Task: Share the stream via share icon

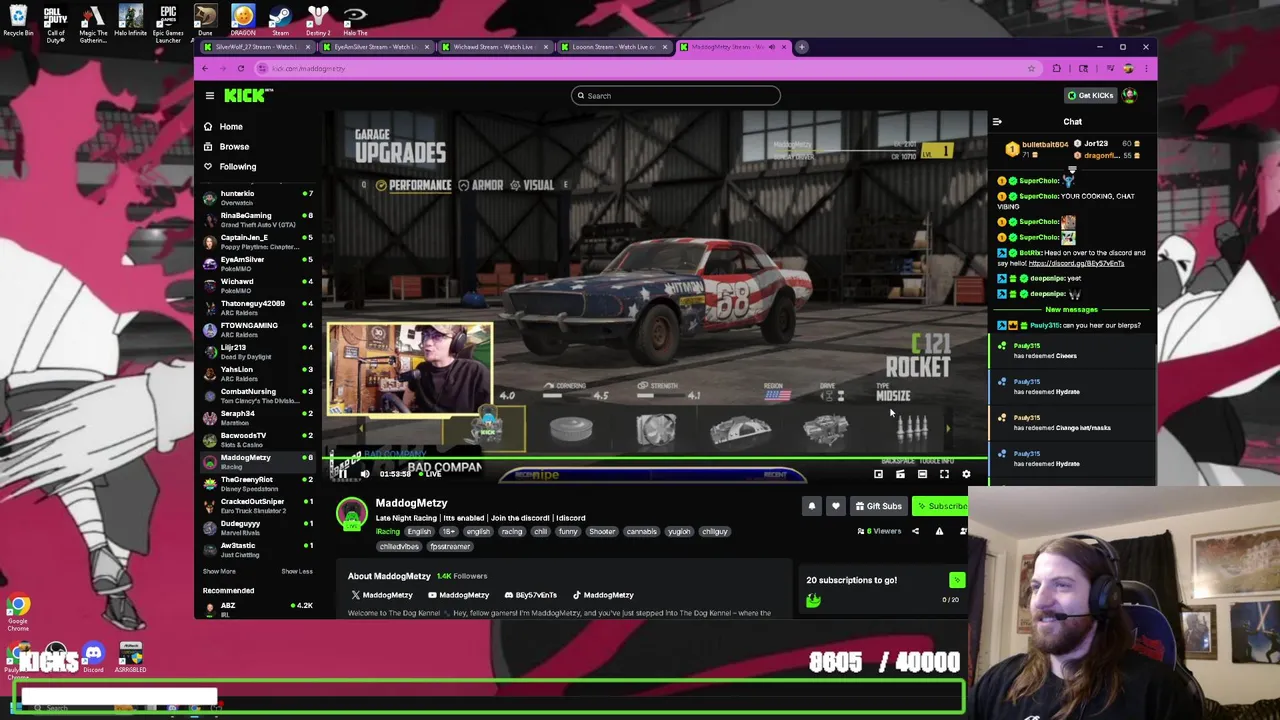Action: pyautogui.click(x=915, y=531)
